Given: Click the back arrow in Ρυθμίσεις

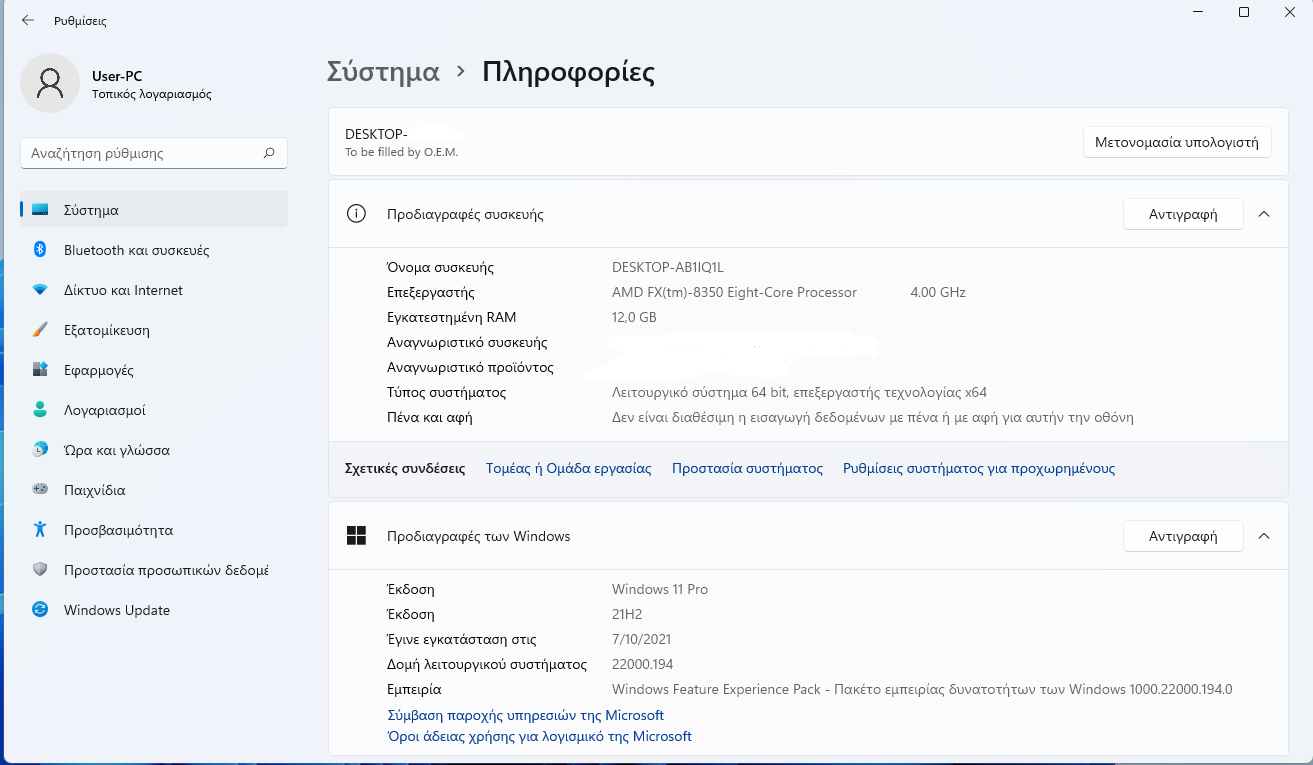Looking at the screenshot, I should coord(27,20).
